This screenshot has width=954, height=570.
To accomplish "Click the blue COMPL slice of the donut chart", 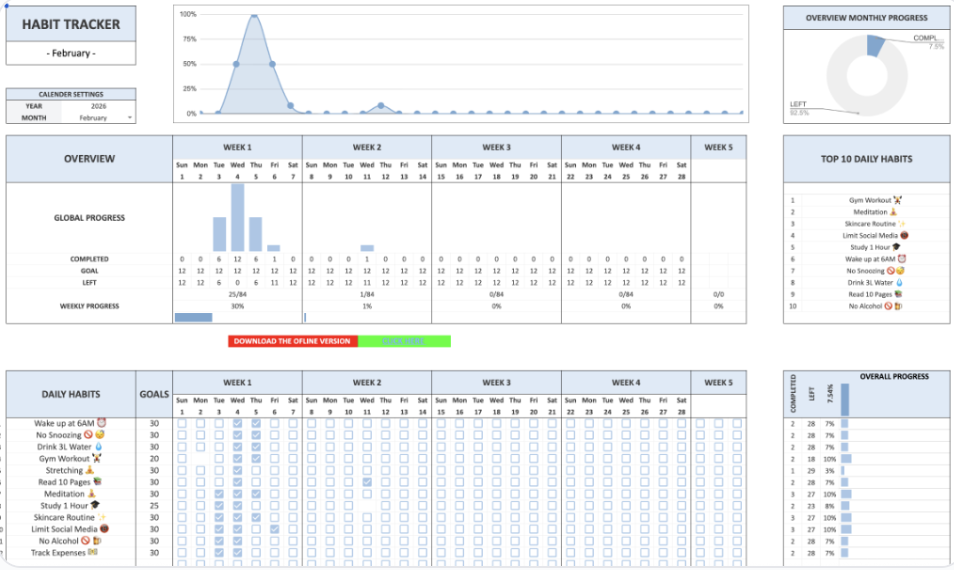I will pyautogui.click(x=876, y=46).
